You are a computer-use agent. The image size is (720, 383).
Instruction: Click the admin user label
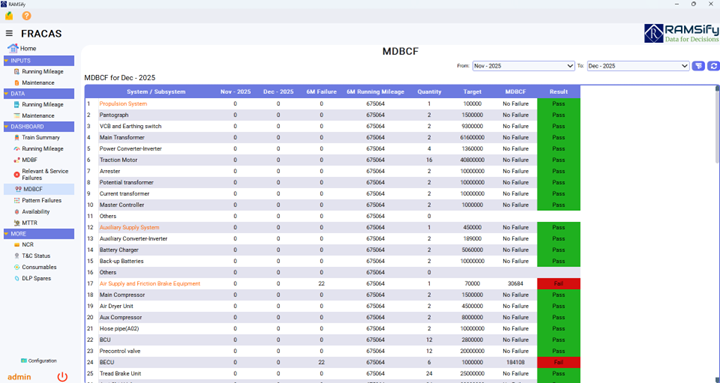[x=19, y=377]
